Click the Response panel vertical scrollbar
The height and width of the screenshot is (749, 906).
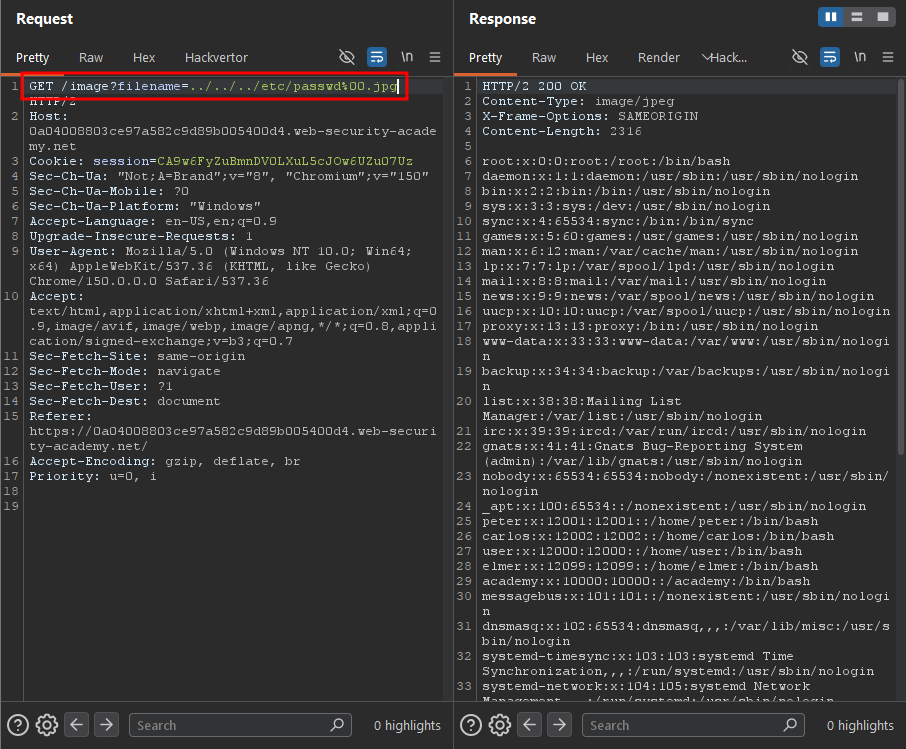[901, 266]
